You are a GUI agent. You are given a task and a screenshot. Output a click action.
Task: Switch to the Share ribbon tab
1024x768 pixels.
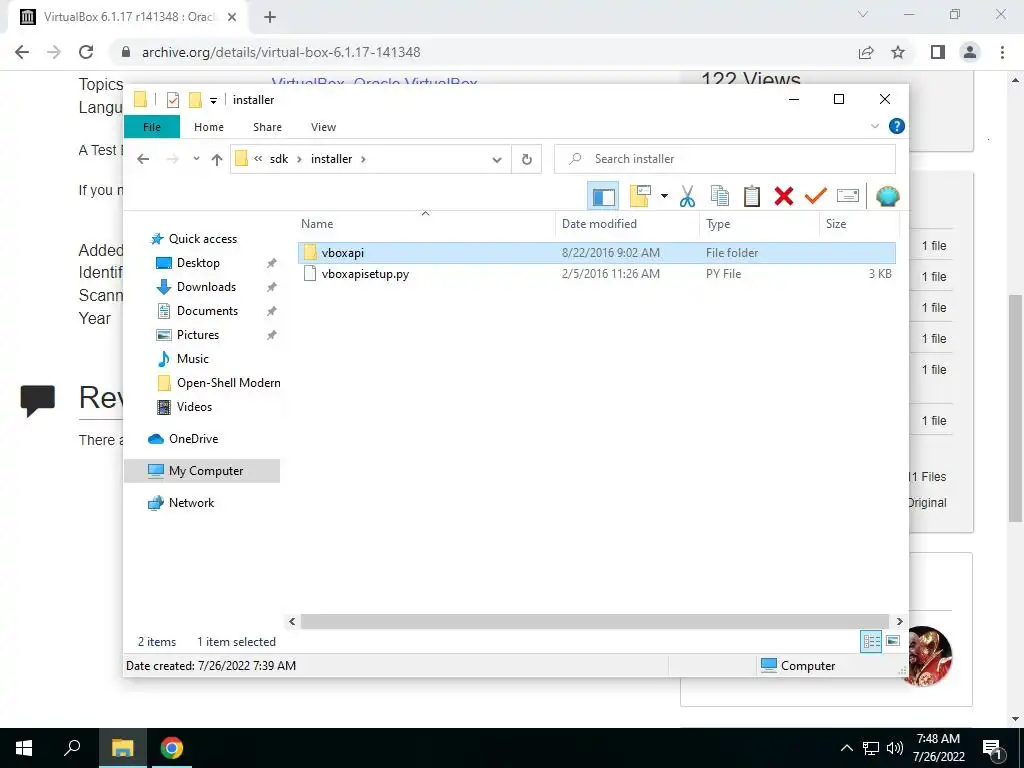click(x=267, y=127)
